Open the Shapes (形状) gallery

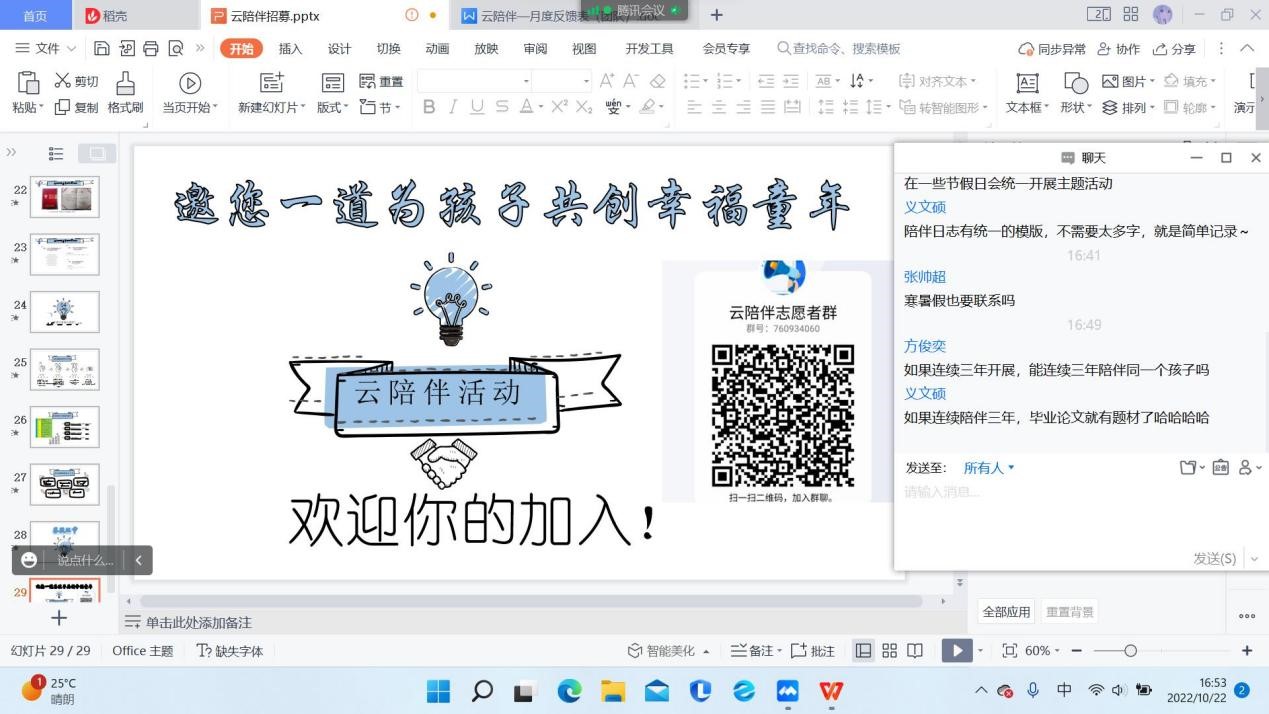click(1076, 84)
